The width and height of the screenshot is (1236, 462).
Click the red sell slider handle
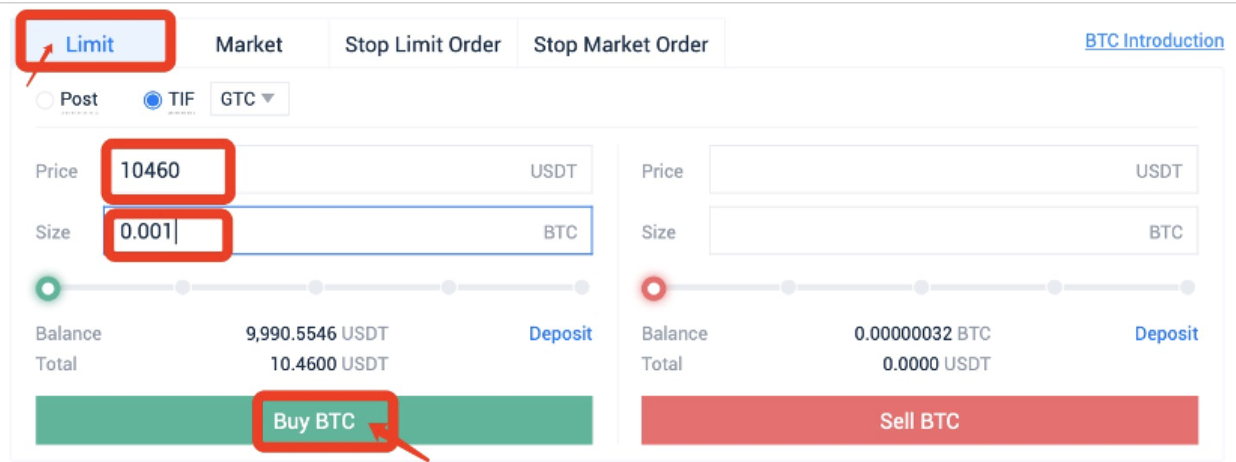click(654, 288)
